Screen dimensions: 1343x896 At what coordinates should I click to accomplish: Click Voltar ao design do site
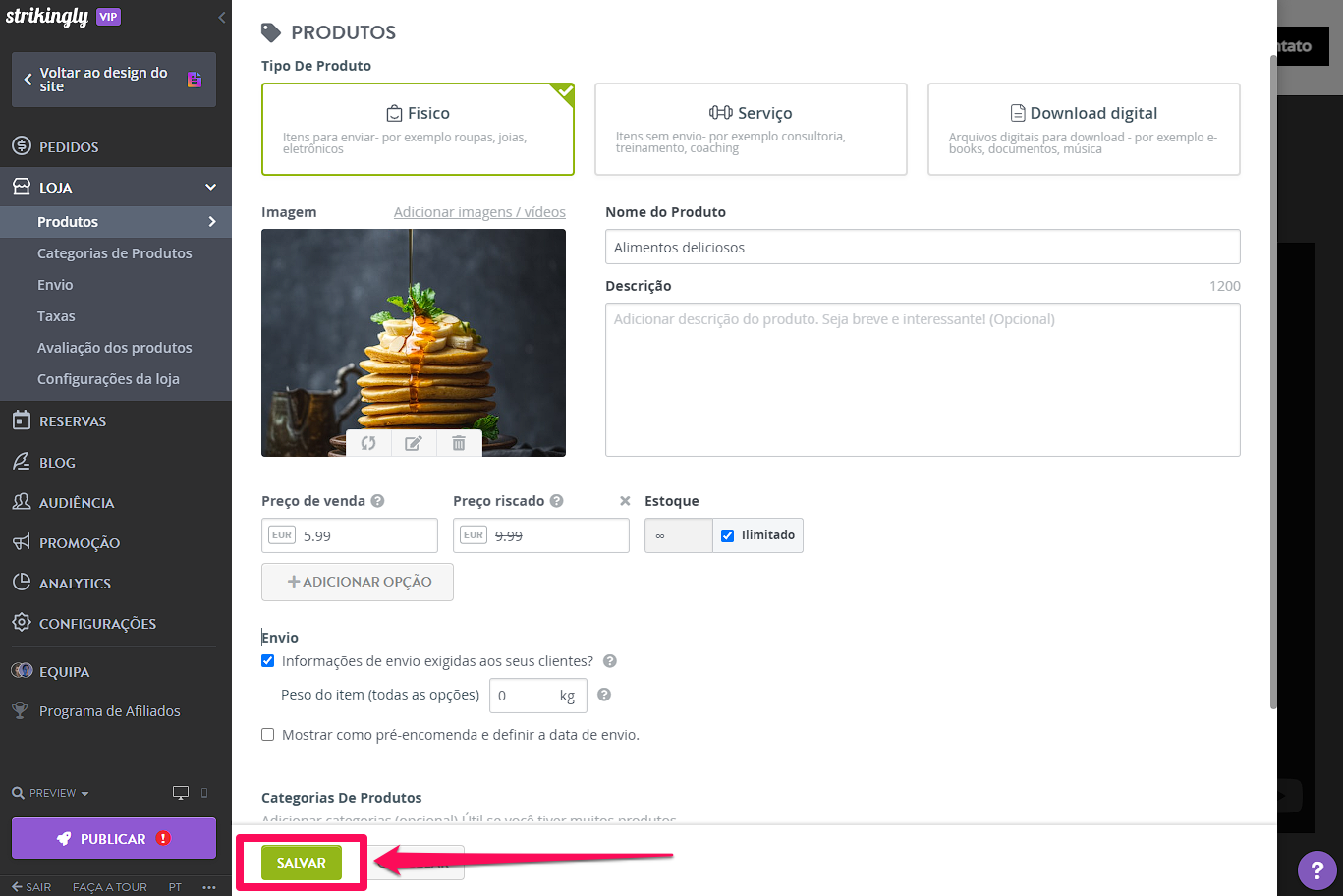tap(114, 80)
